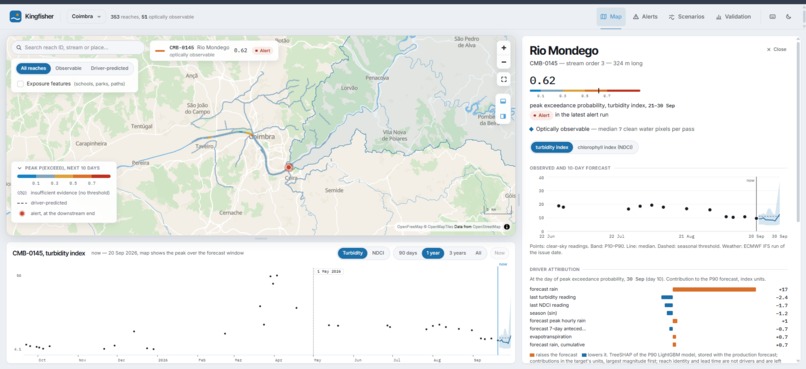This screenshot has height=369, width=806.
Task: Click the Vila Nova de Poiares map label
Action: [395, 135]
